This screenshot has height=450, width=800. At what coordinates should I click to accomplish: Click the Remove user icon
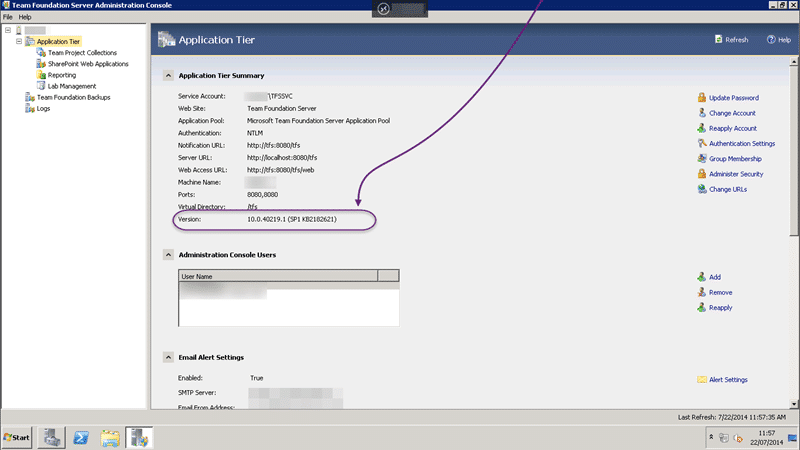coord(702,292)
